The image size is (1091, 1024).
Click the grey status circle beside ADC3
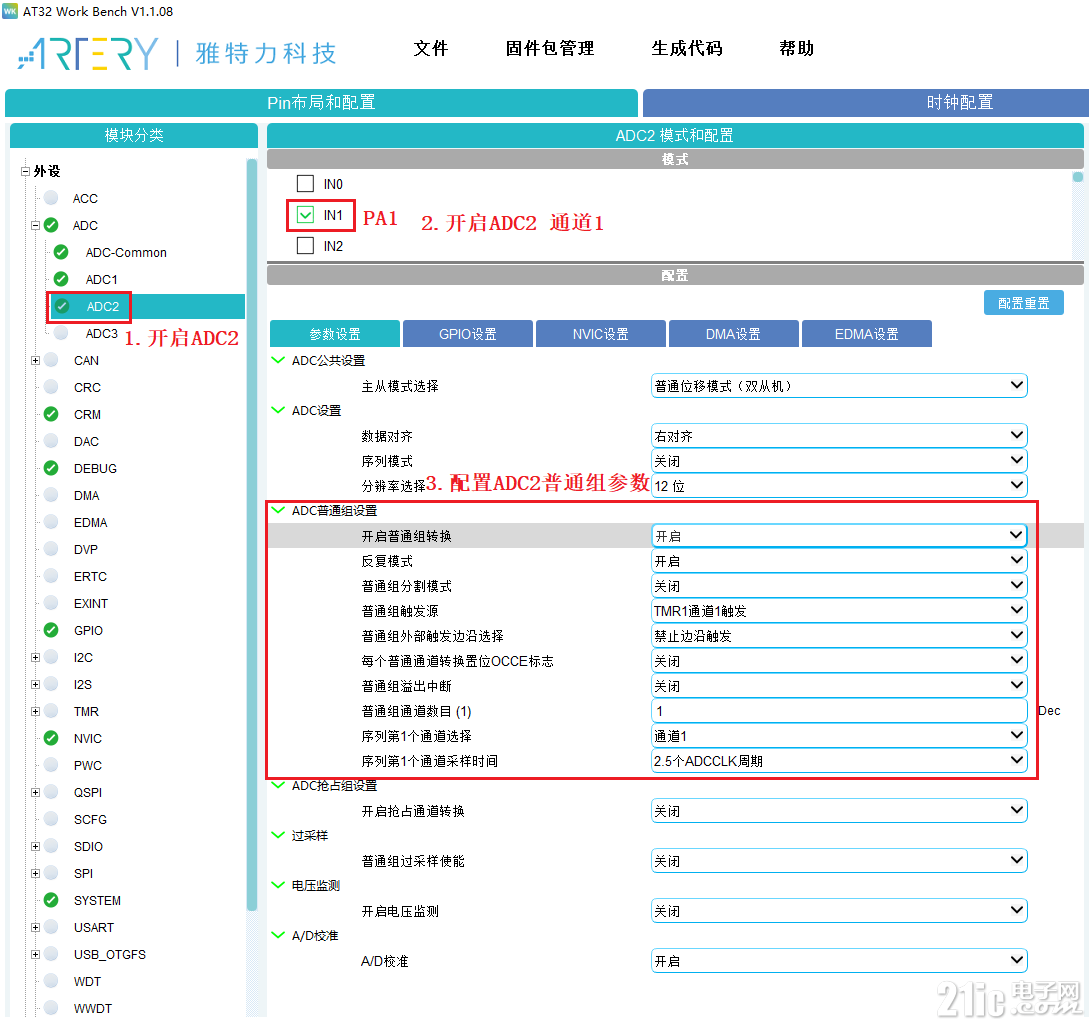(x=61, y=333)
